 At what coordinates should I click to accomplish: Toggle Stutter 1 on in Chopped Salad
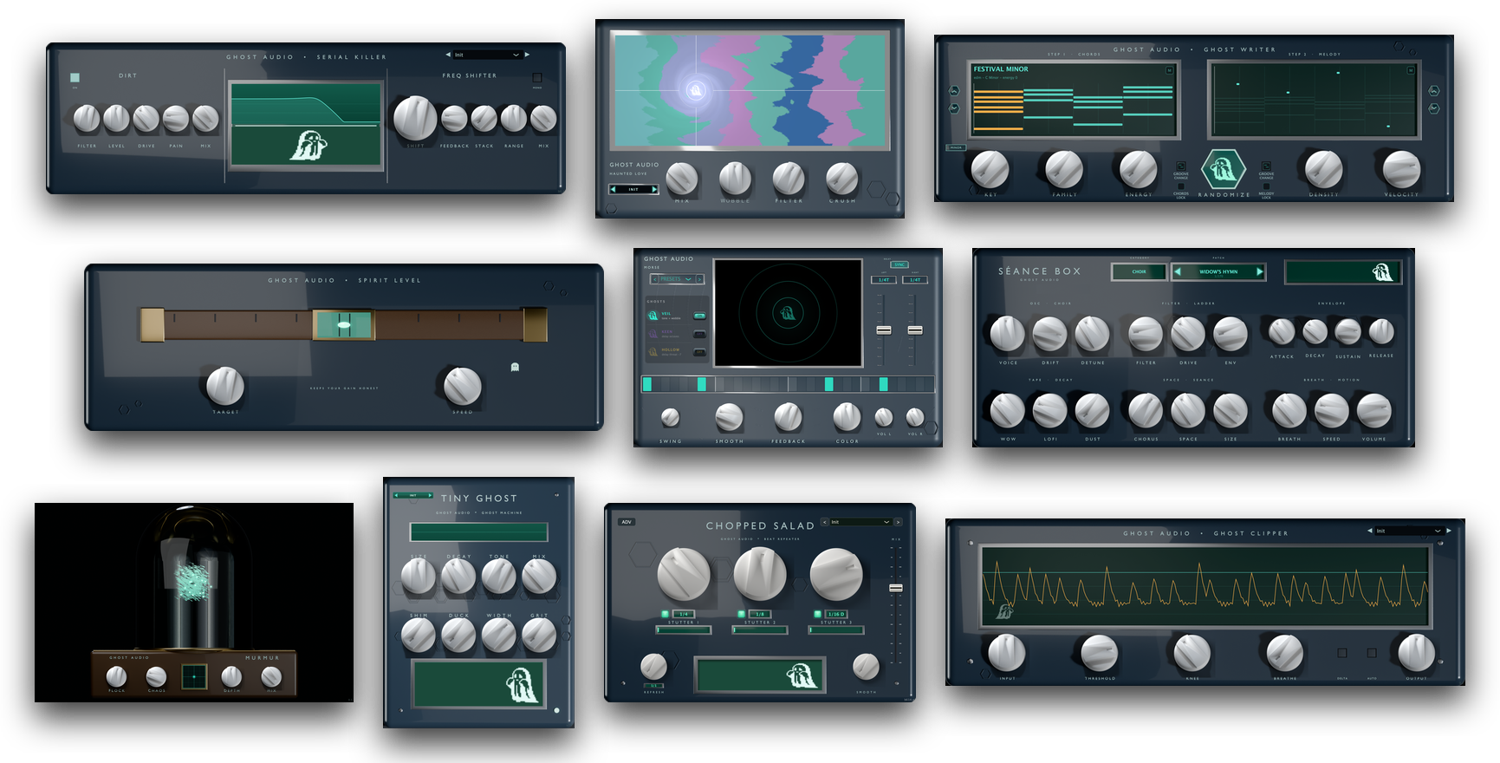coord(665,614)
